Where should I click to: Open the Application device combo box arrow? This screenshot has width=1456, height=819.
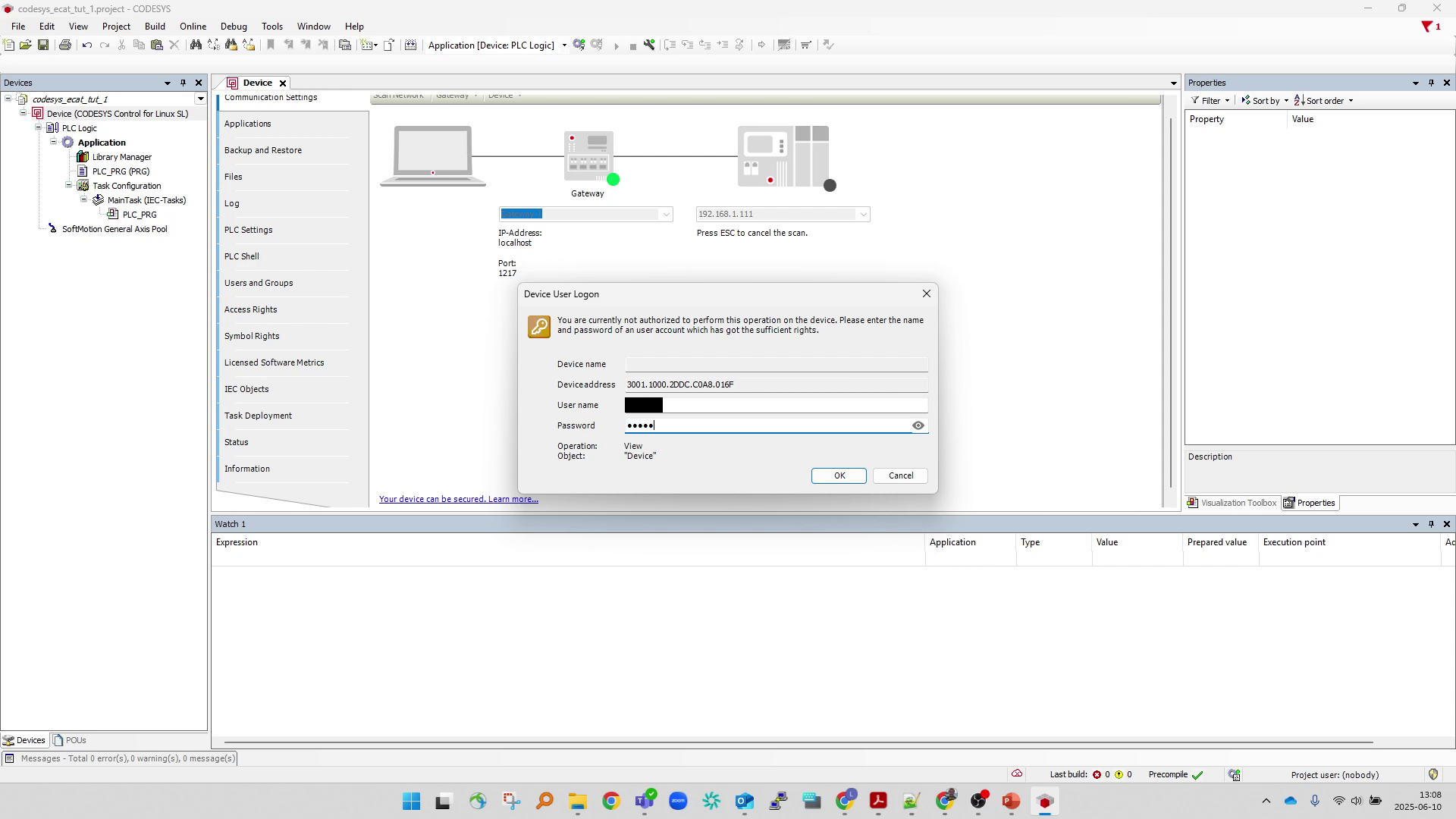564,45
